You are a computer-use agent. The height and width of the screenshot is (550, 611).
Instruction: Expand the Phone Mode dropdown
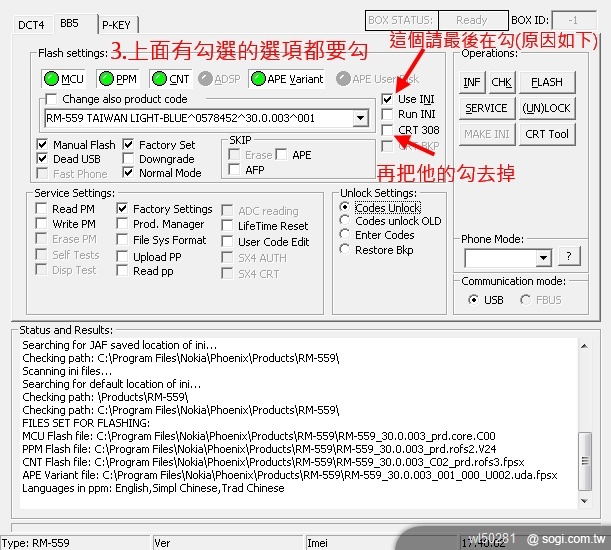[x=543, y=258]
